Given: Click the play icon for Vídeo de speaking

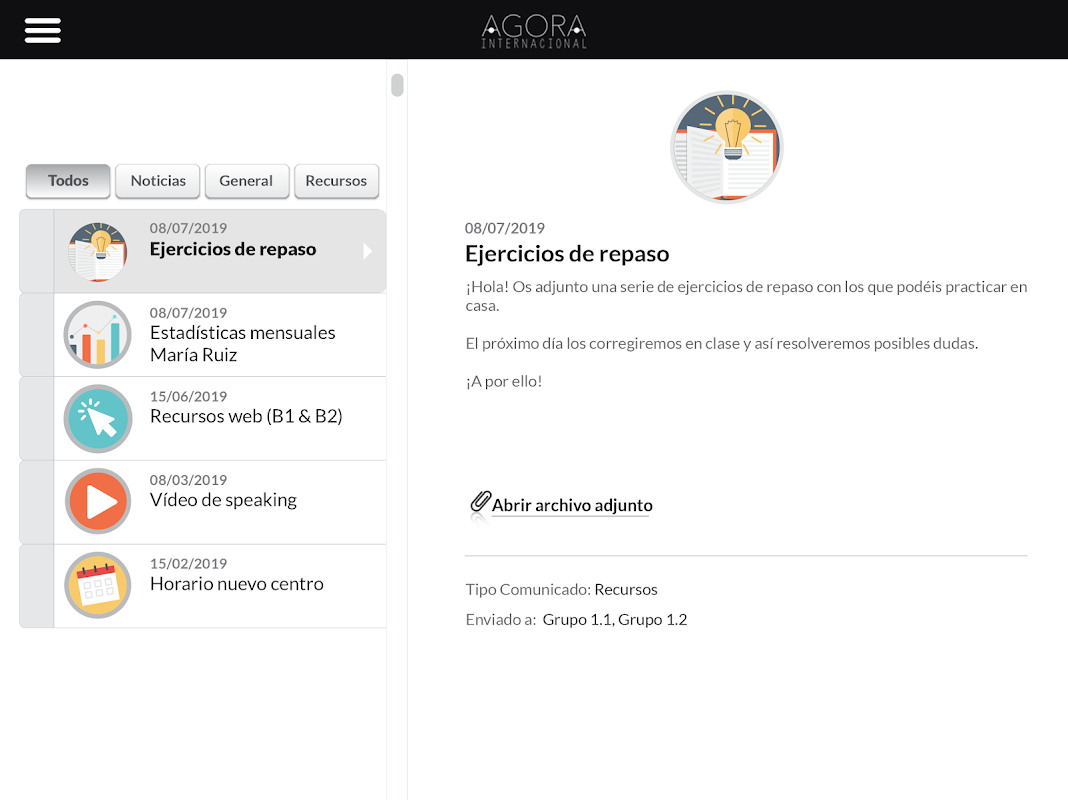Looking at the screenshot, I should coord(98,502).
